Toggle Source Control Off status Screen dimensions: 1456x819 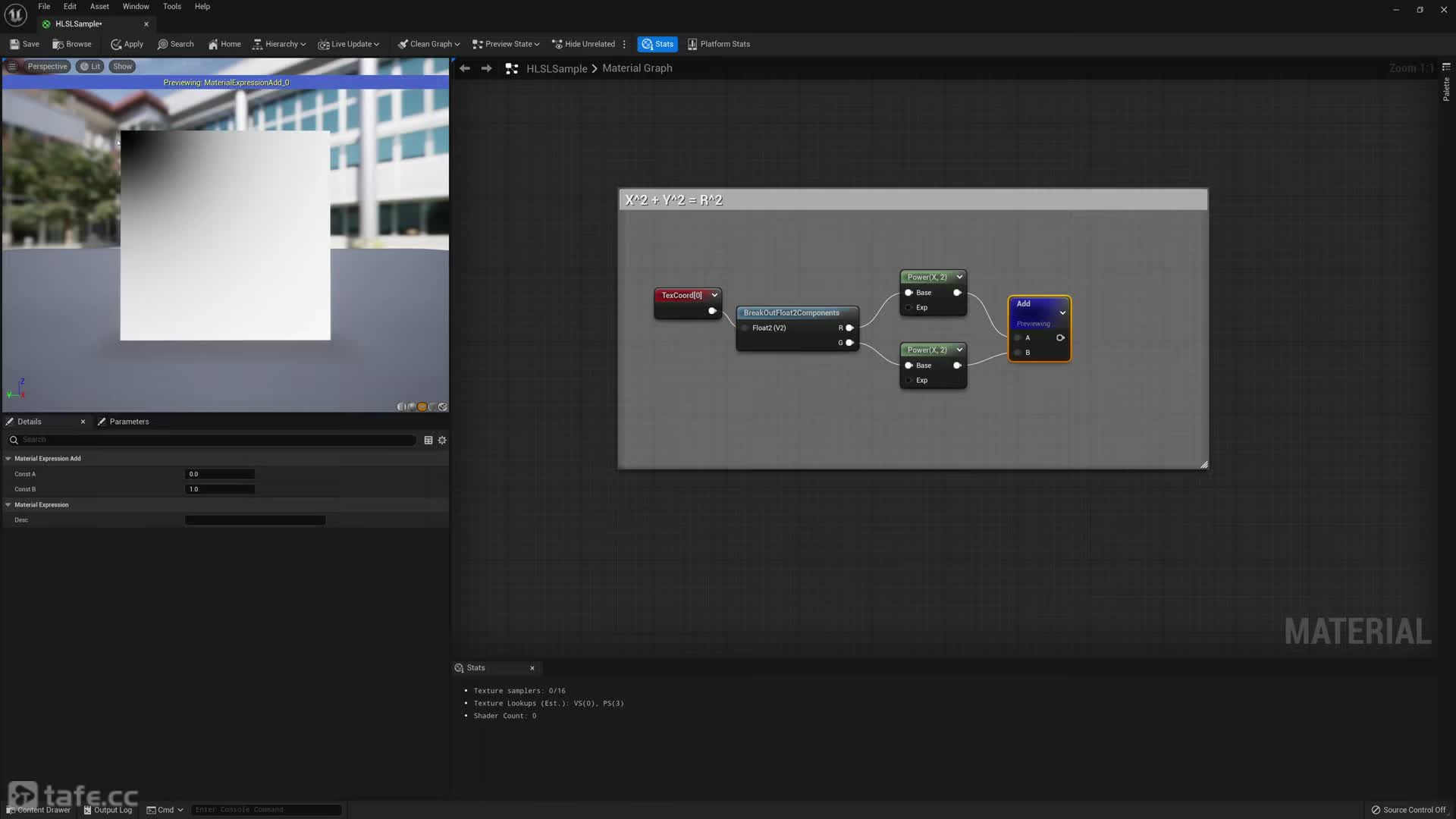[x=1408, y=810]
